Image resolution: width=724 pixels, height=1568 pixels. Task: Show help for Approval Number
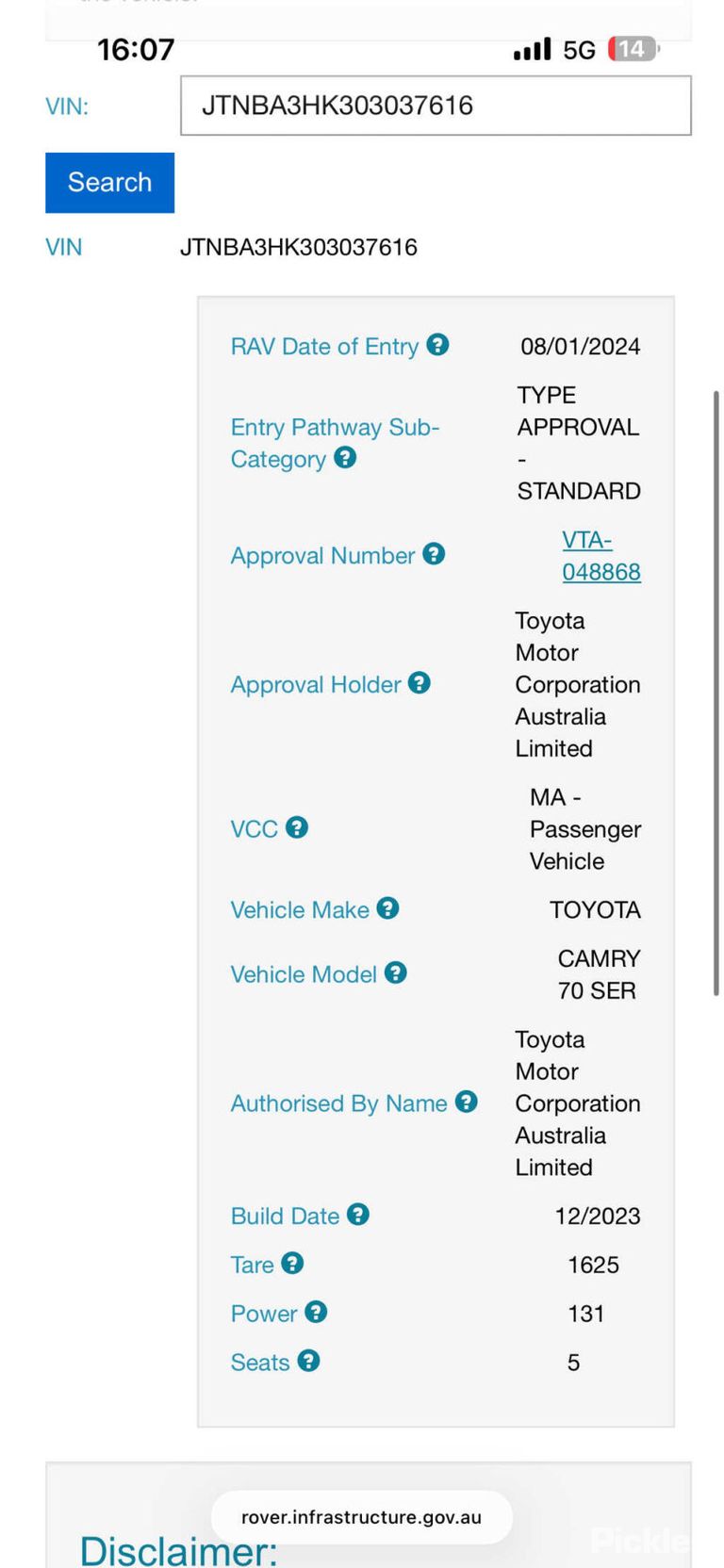pos(434,554)
